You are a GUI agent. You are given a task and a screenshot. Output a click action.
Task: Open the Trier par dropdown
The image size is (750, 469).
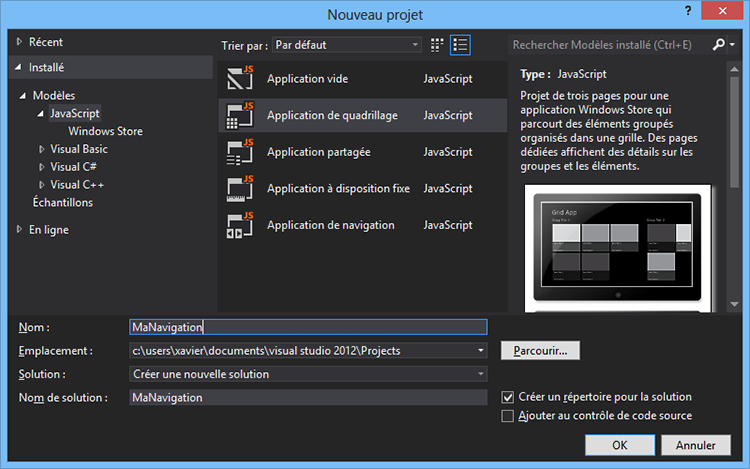pyautogui.click(x=347, y=45)
